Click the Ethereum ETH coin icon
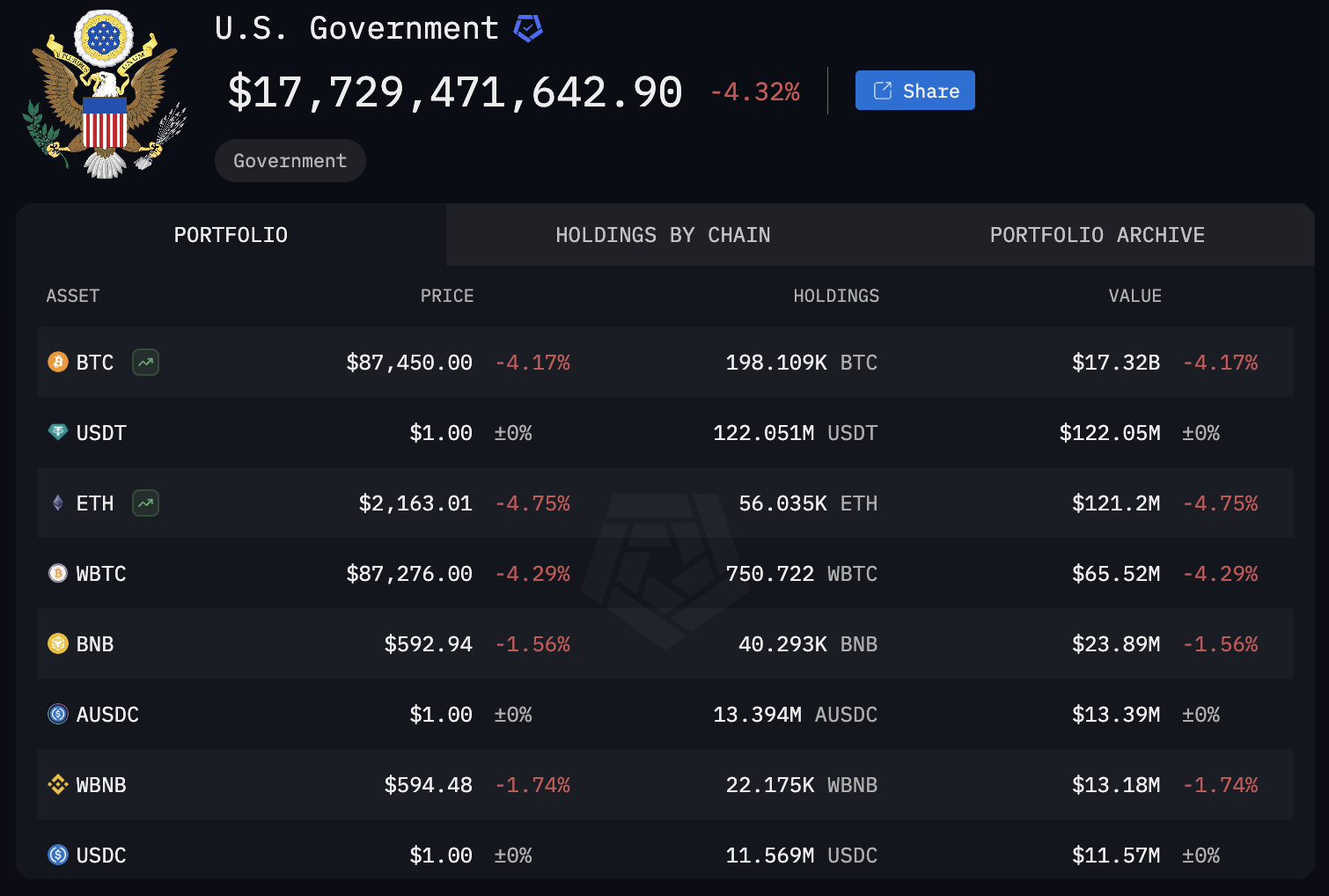Screen dimensions: 1329x896 tap(58, 503)
